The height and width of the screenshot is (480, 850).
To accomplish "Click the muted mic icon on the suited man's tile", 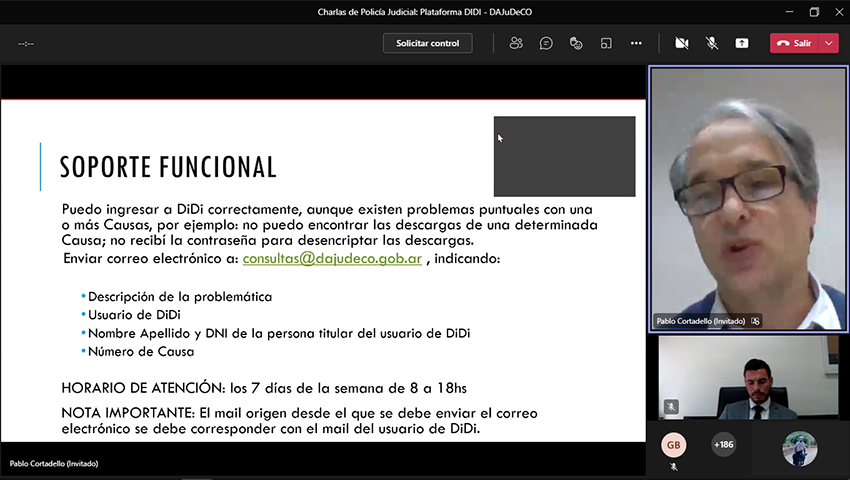I will pos(671,406).
